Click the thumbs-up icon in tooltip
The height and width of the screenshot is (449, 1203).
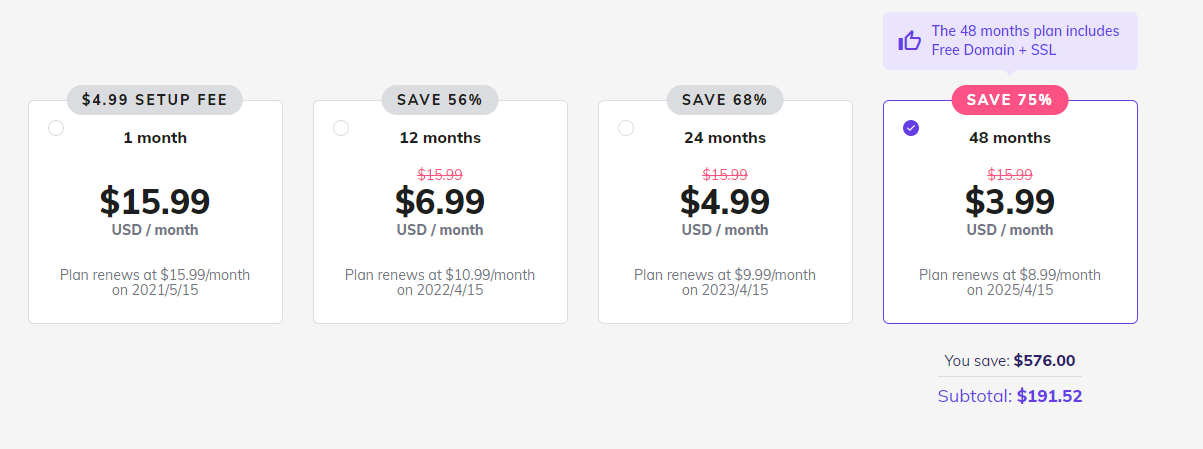[909, 41]
